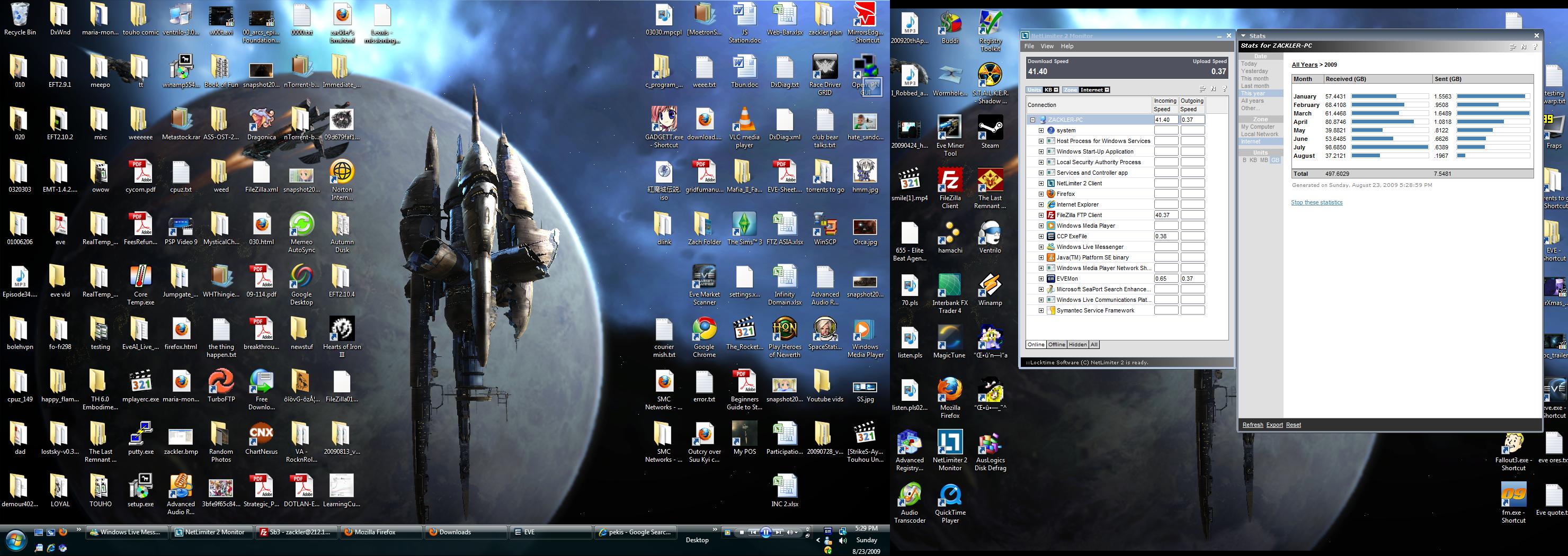The image size is (1568, 556).
Task: Switch to the All tab in NetLimiter Monitor
Action: pos(1094,345)
